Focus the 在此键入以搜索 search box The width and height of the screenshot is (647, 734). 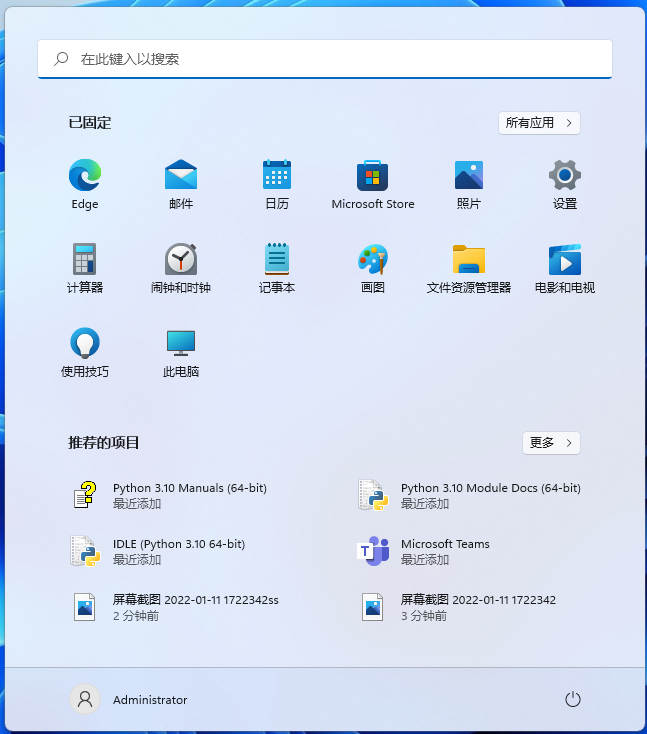pos(325,59)
